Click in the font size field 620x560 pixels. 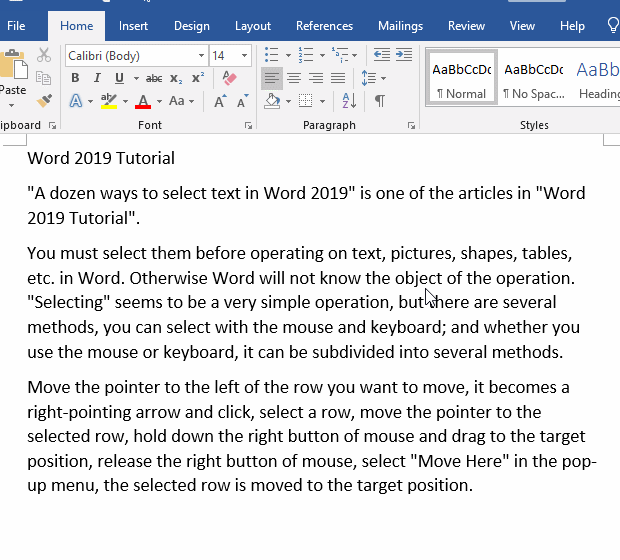(x=224, y=56)
